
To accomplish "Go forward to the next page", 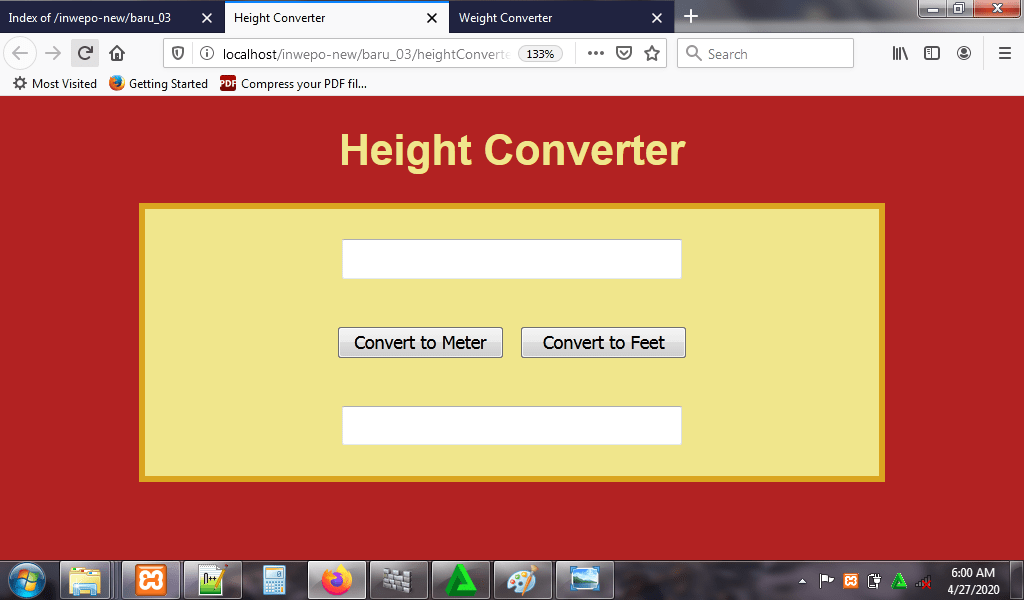I will tap(53, 53).
